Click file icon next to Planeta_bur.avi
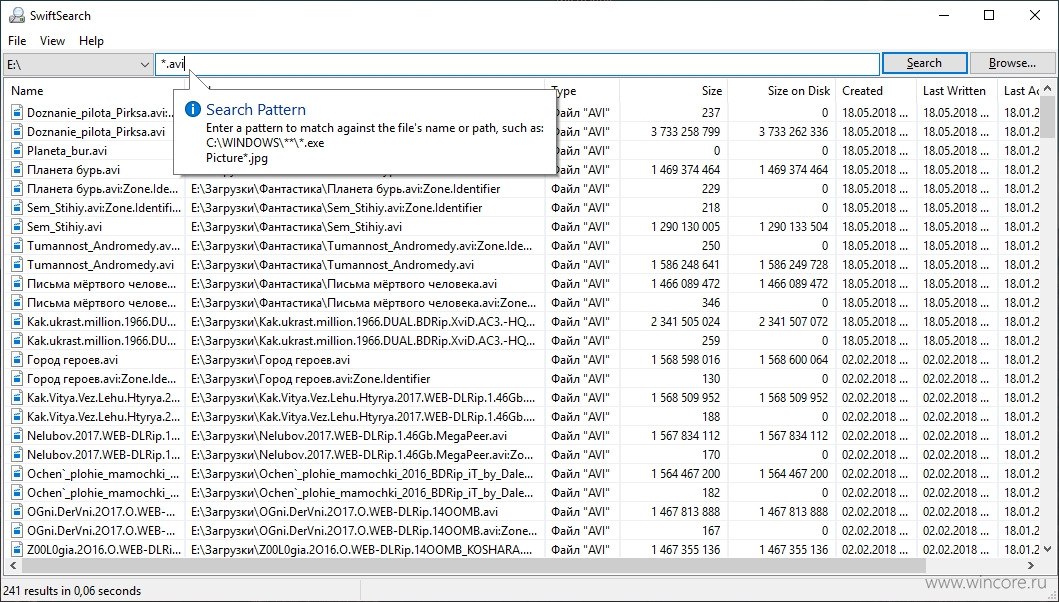1059x602 pixels. coord(17,151)
